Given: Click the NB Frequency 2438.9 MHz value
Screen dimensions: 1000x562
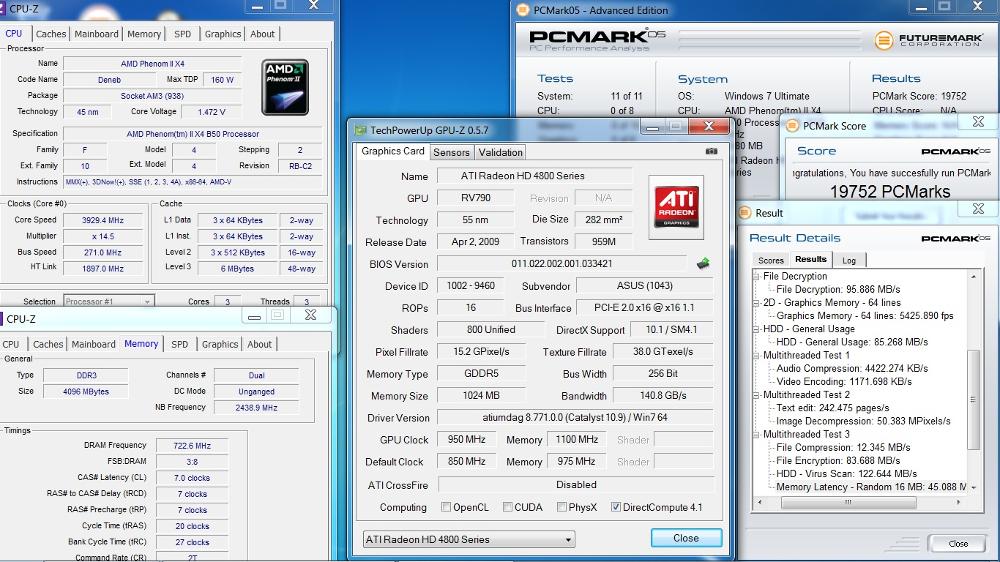Looking at the screenshot, I should pyautogui.click(x=256, y=408).
